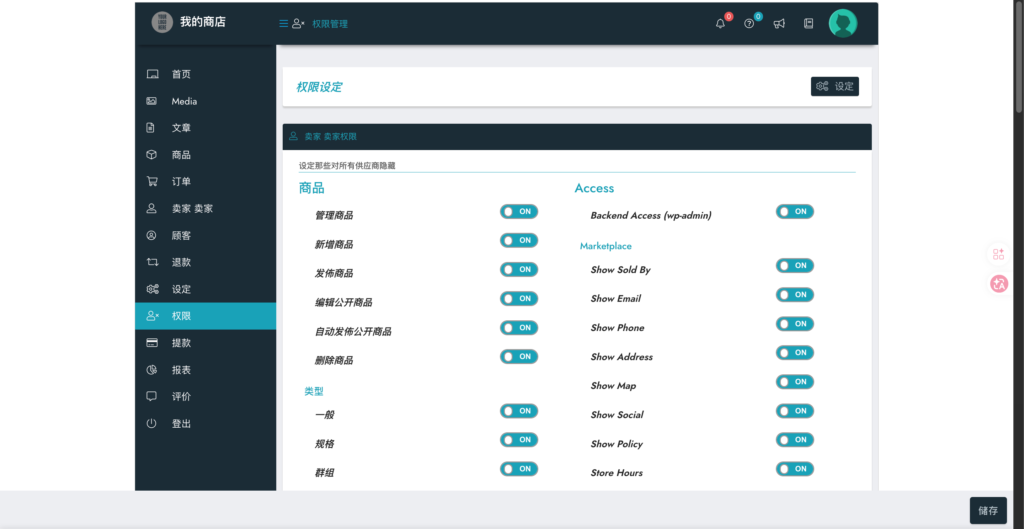This screenshot has width=1024, height=529.
Task: Click the 订单 shopping cart icon
Action: pyautogui.click(x=152, y=182)
